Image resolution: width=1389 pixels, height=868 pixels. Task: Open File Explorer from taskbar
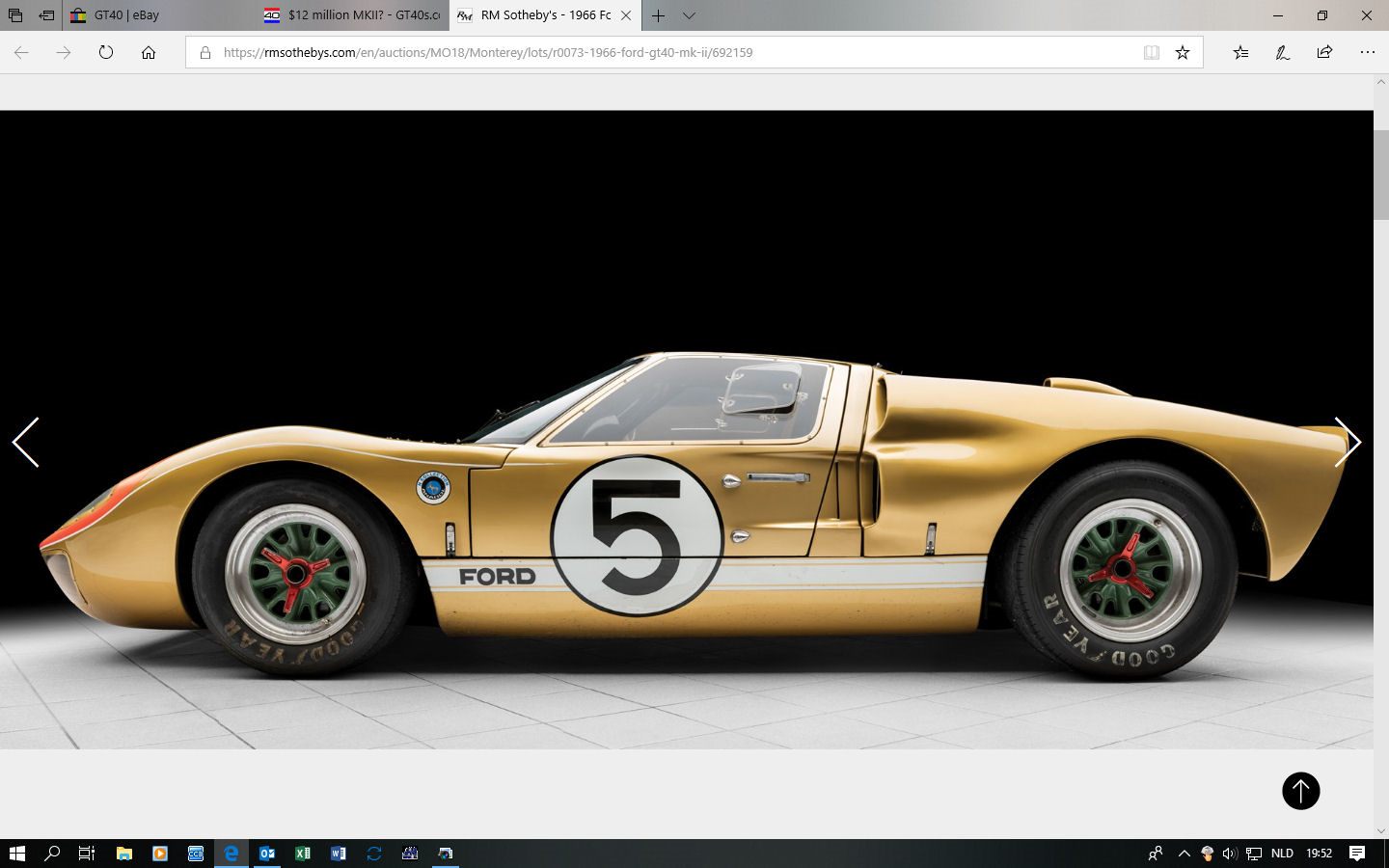(x=123, y=853)
